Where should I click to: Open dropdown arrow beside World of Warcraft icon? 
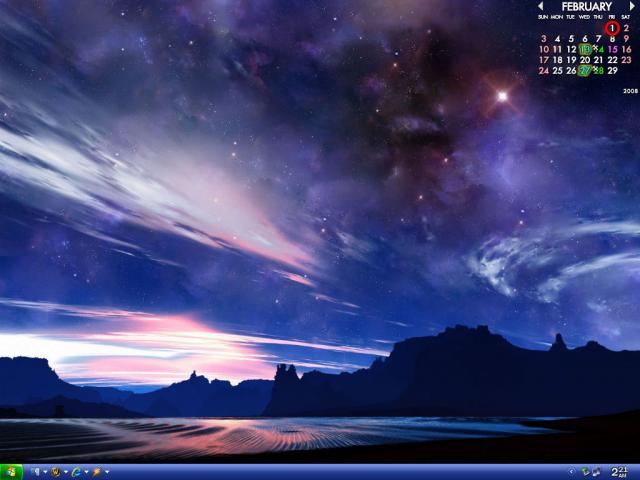[66, 472]
